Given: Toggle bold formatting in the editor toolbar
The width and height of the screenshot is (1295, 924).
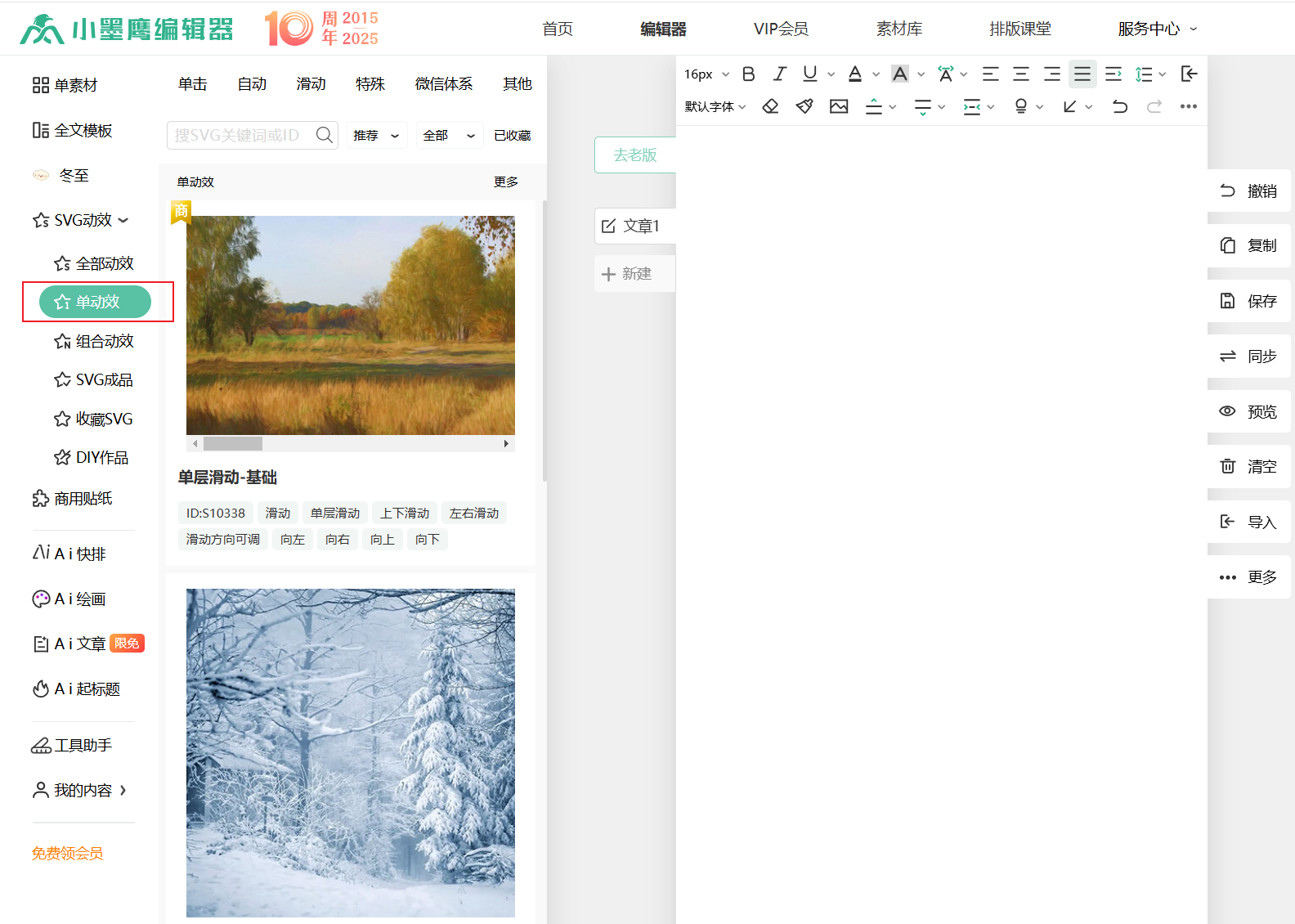Looking at the screenshot, I should pyautogui.click(x=748, y=74).
